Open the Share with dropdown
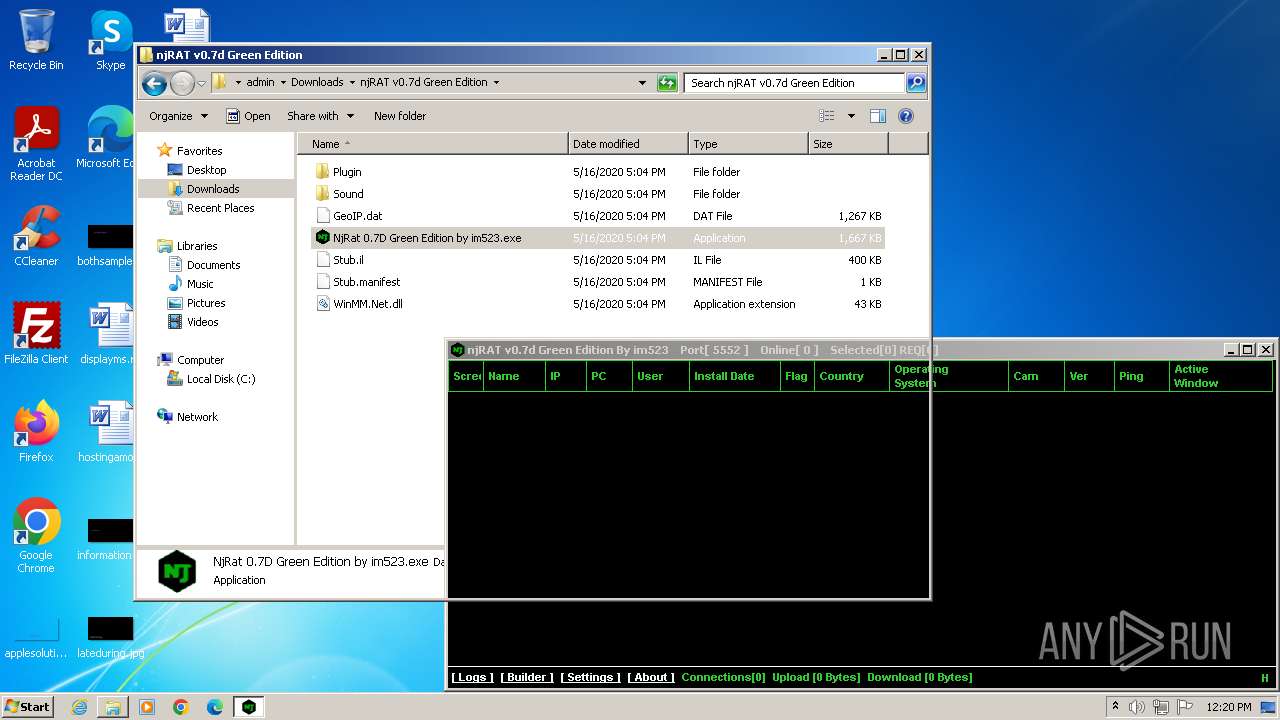1280x720 pixels. click(x=320, y=116)
